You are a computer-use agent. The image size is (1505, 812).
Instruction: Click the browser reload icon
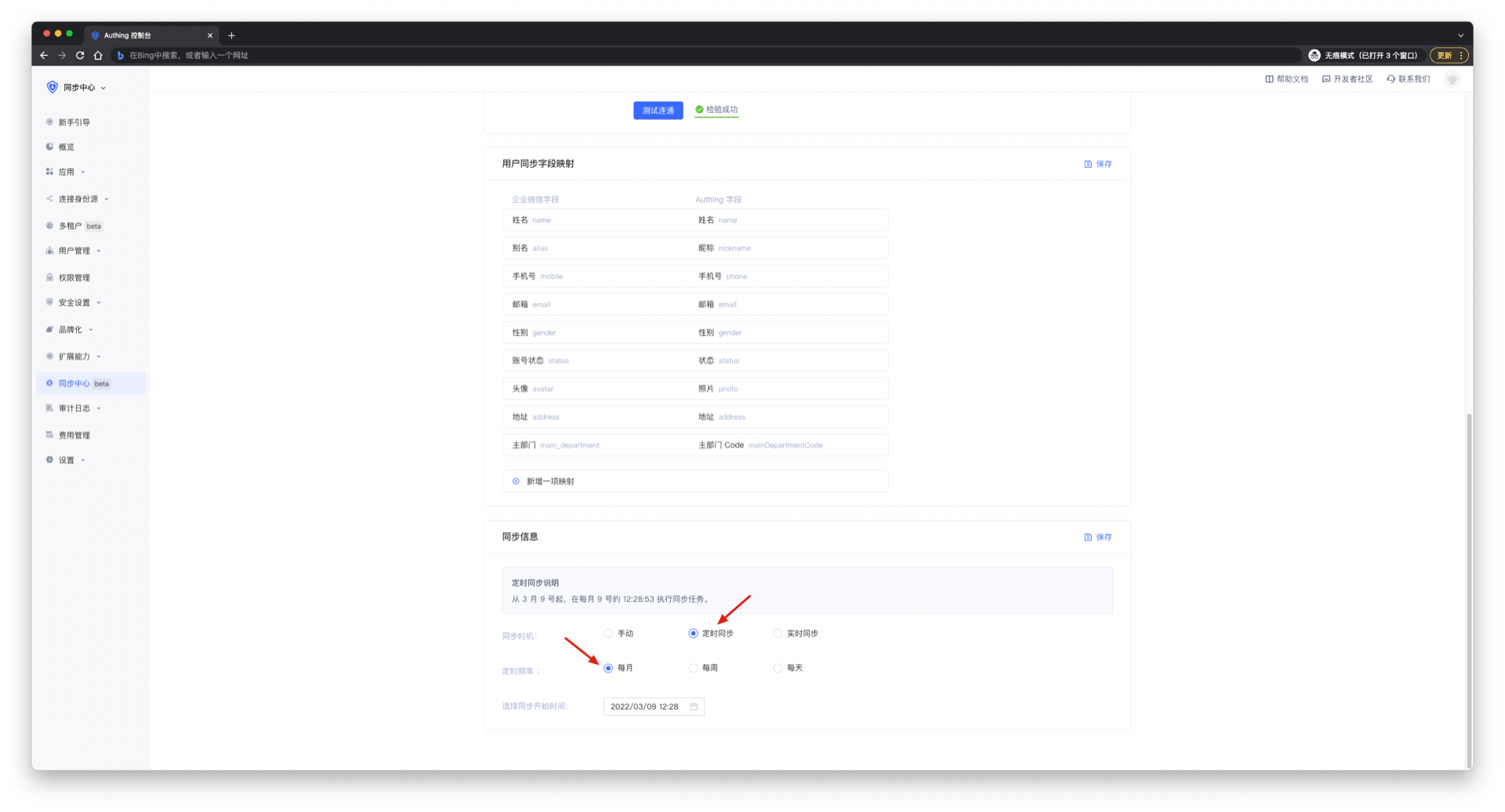[80, 56]
